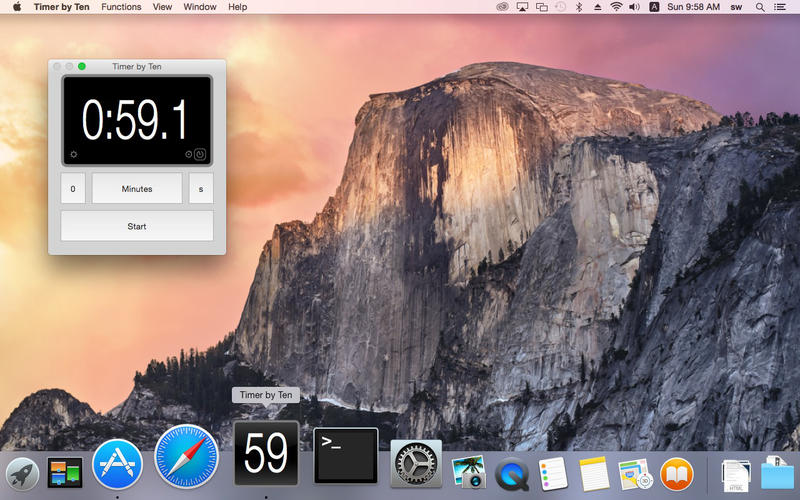Open iBooks from the Dock
Viewport: 800px width, 500px height.
[x=677, y=471]
